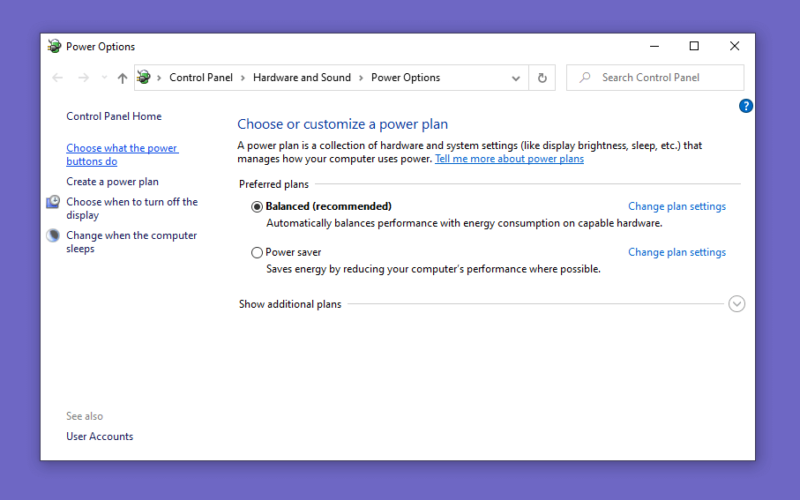Click the search magnifier icon
800x500 pixels.
pos(585,78)
